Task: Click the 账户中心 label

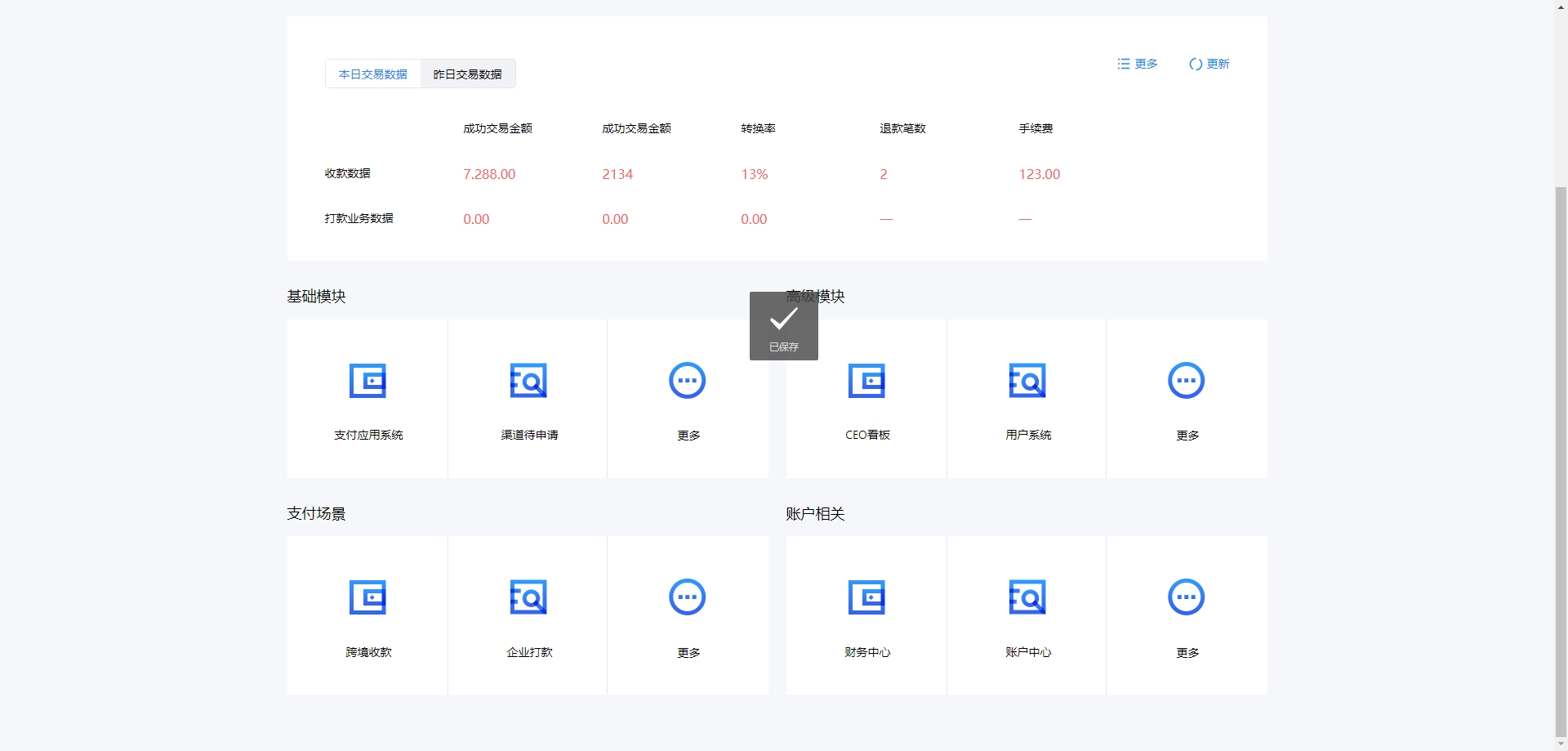Action: point(1028,652)
